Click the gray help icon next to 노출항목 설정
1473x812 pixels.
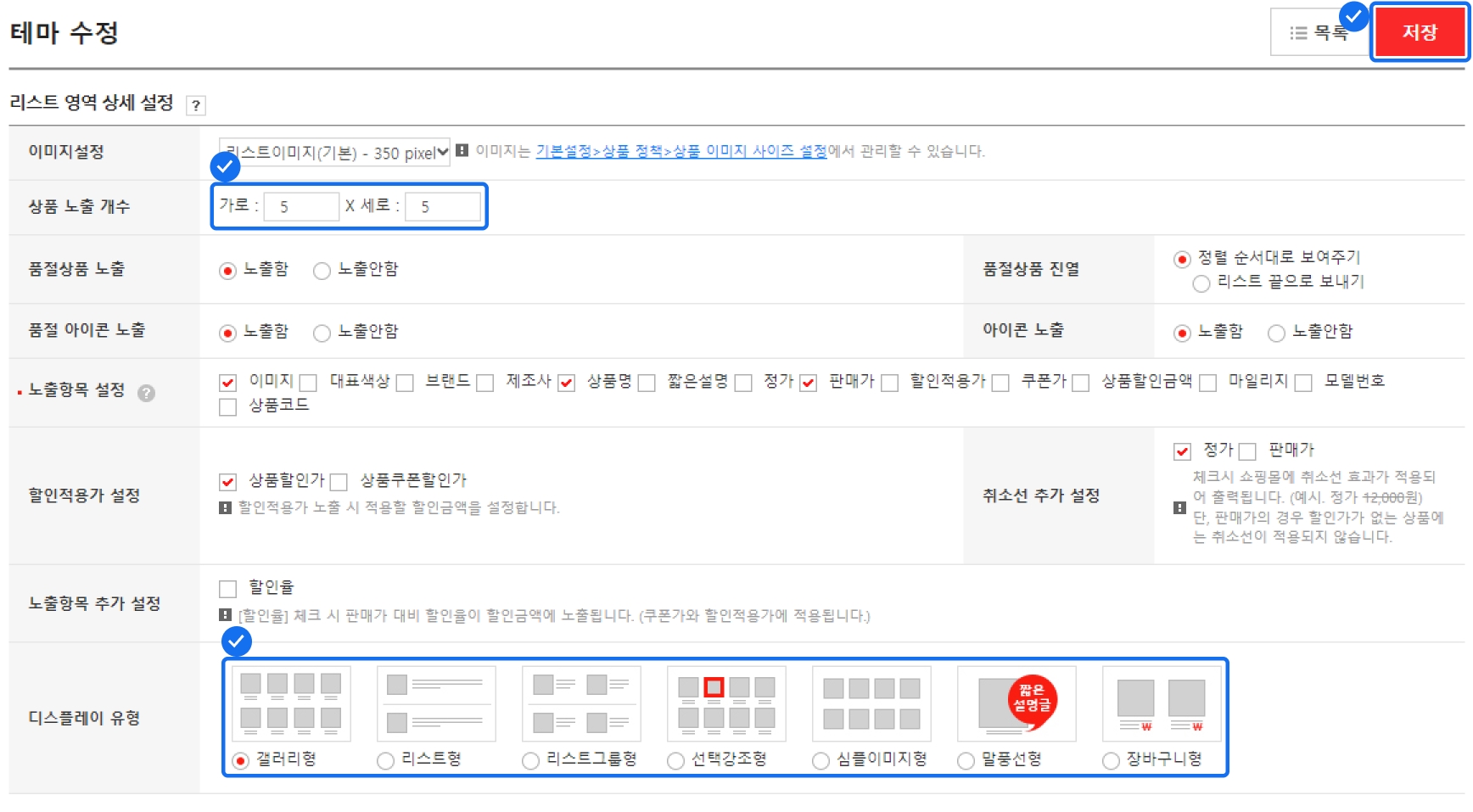[x=146, y=393]
